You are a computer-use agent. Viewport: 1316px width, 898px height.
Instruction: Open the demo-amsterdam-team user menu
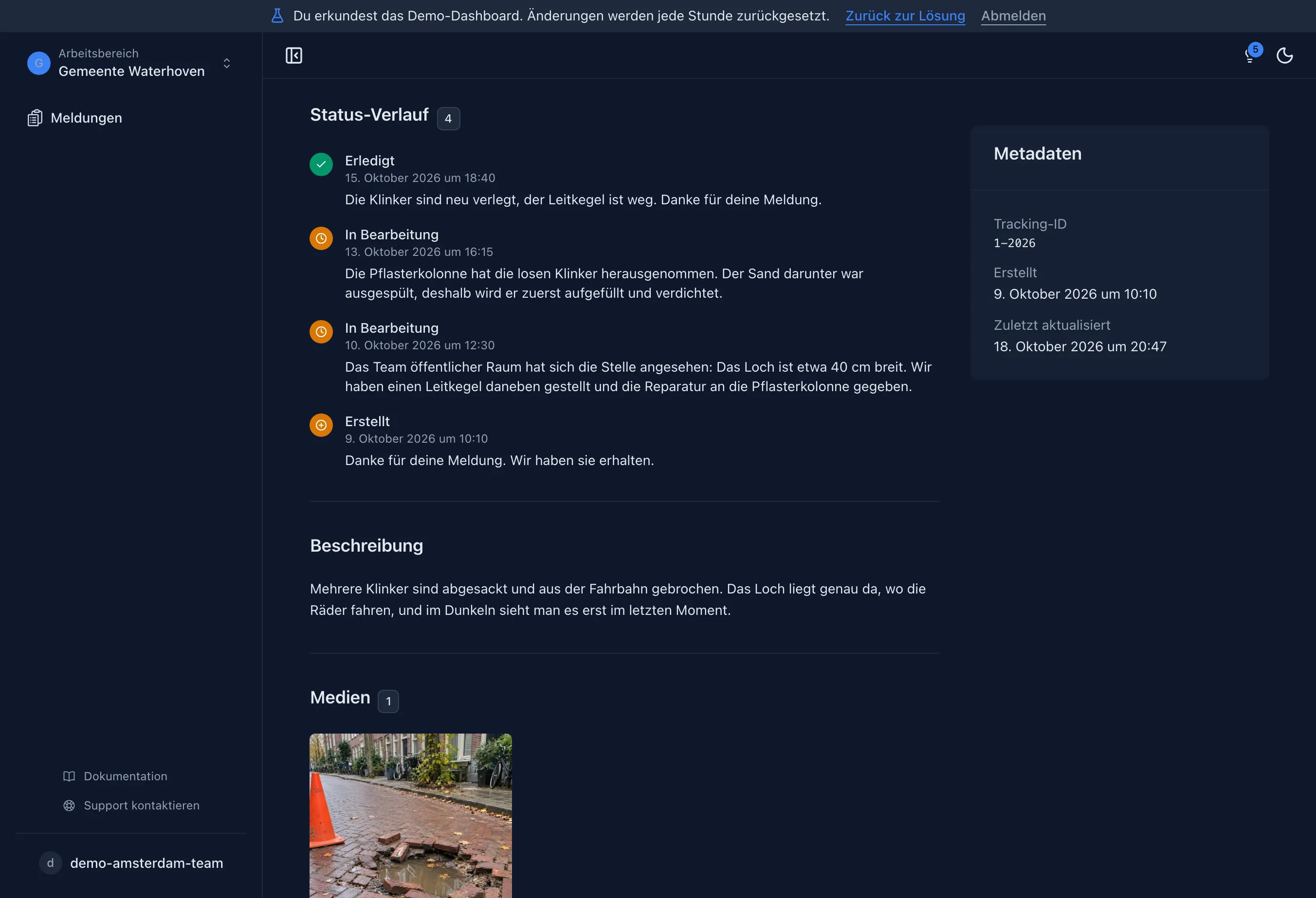point(131,863)
